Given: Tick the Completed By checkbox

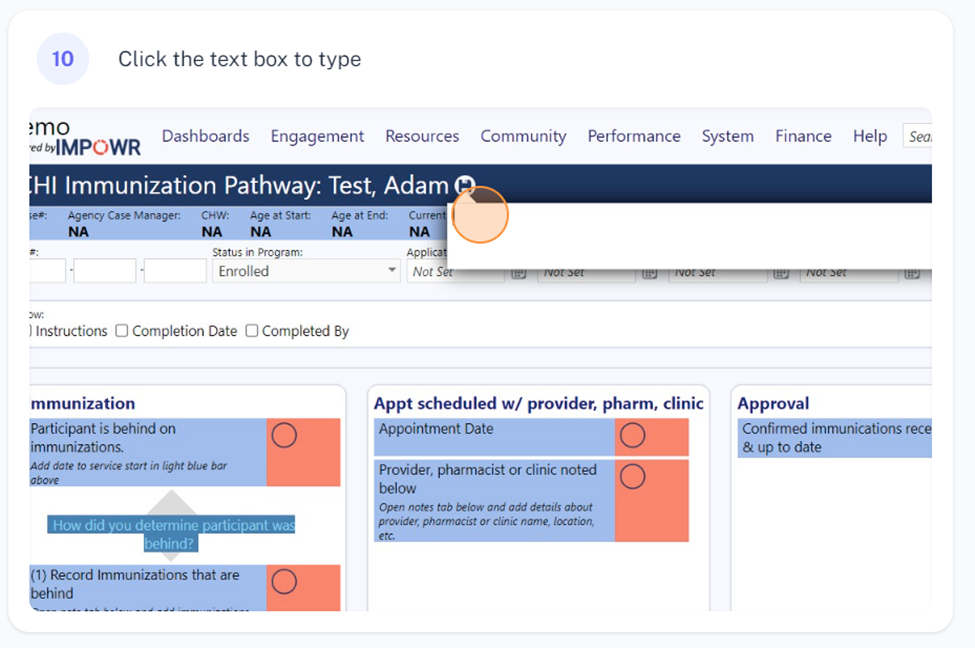Looking at the screenshot, I should coord(252,331).
